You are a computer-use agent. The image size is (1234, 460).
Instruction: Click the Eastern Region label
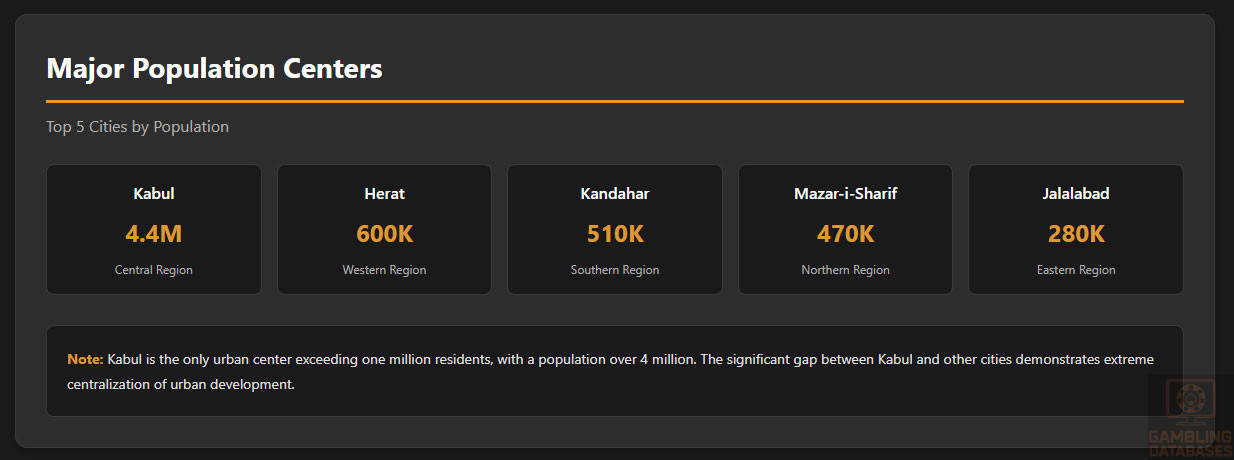pyautogui.click(x=1076, y=270)
